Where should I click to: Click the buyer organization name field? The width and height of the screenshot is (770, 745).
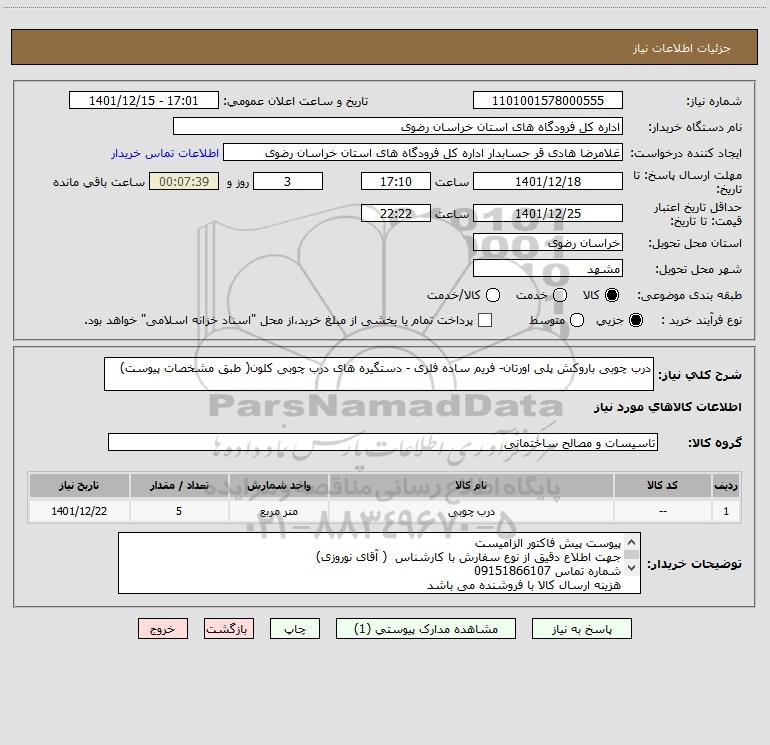click(398, 127)
